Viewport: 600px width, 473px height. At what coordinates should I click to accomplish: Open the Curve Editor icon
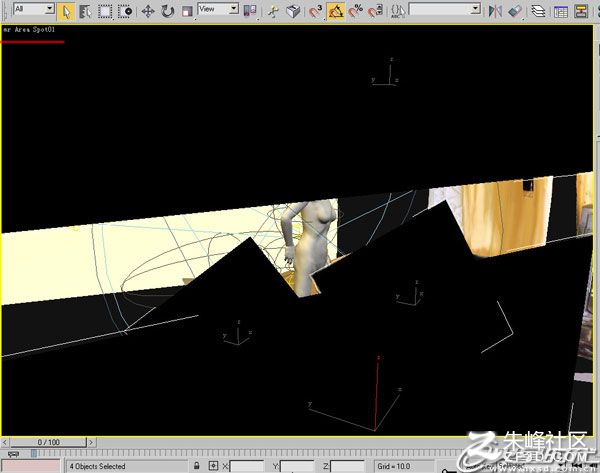point(561,11)
